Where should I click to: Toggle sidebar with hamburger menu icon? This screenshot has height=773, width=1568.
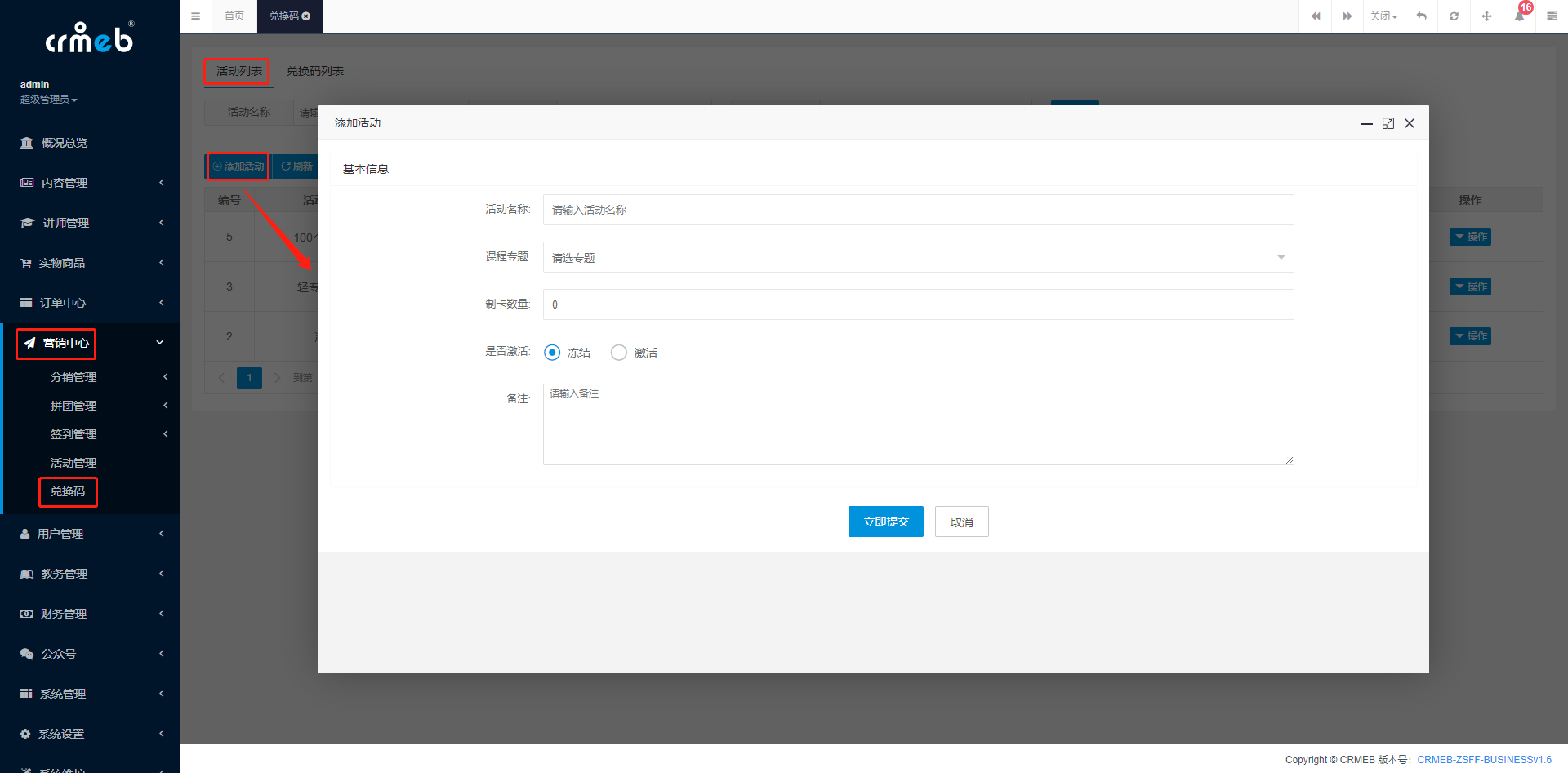(195, 16)
